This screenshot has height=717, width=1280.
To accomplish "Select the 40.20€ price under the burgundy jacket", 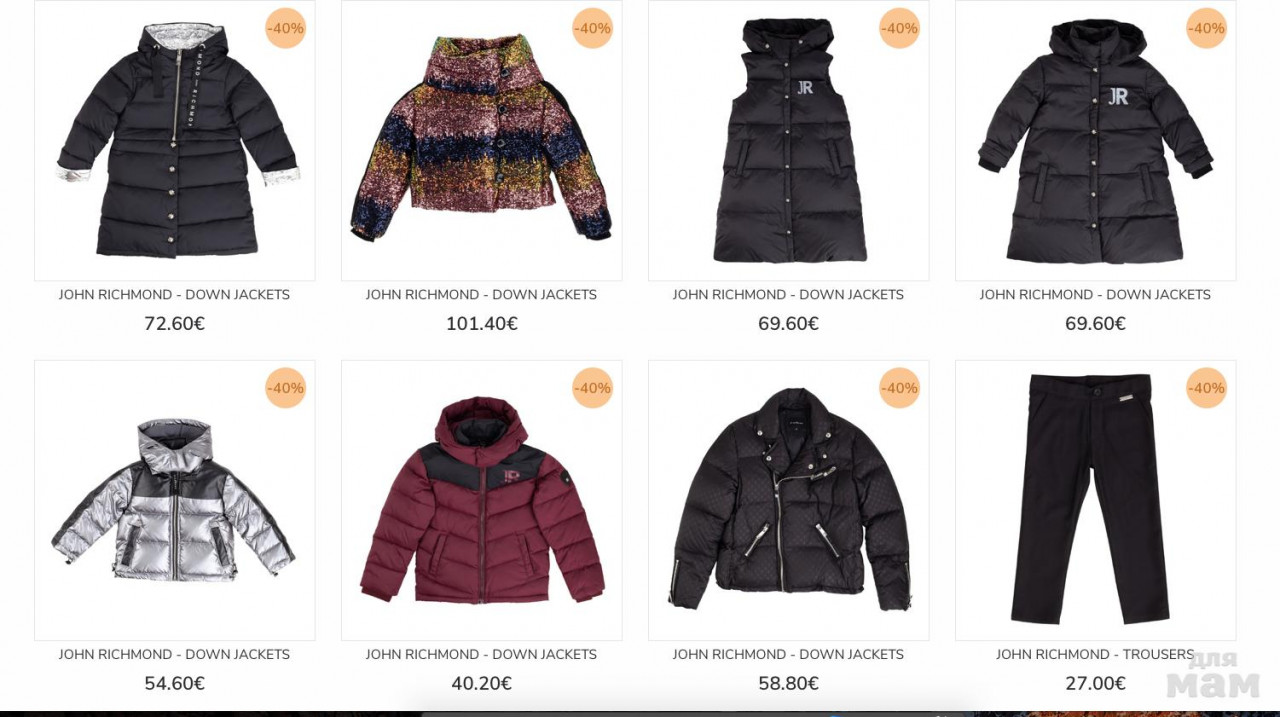I will coord(481,684).
